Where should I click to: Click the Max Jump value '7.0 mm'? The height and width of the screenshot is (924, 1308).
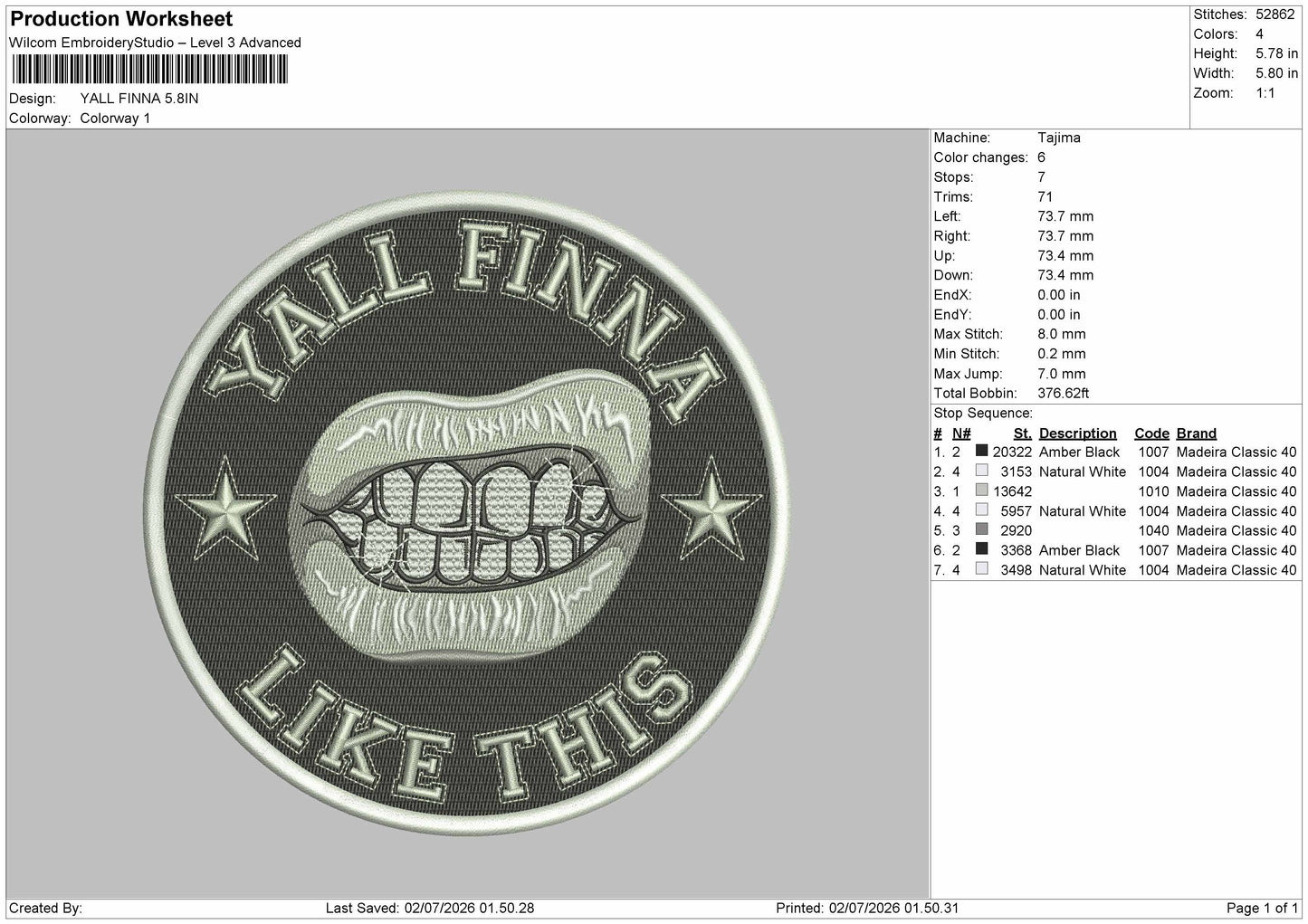1062,374
